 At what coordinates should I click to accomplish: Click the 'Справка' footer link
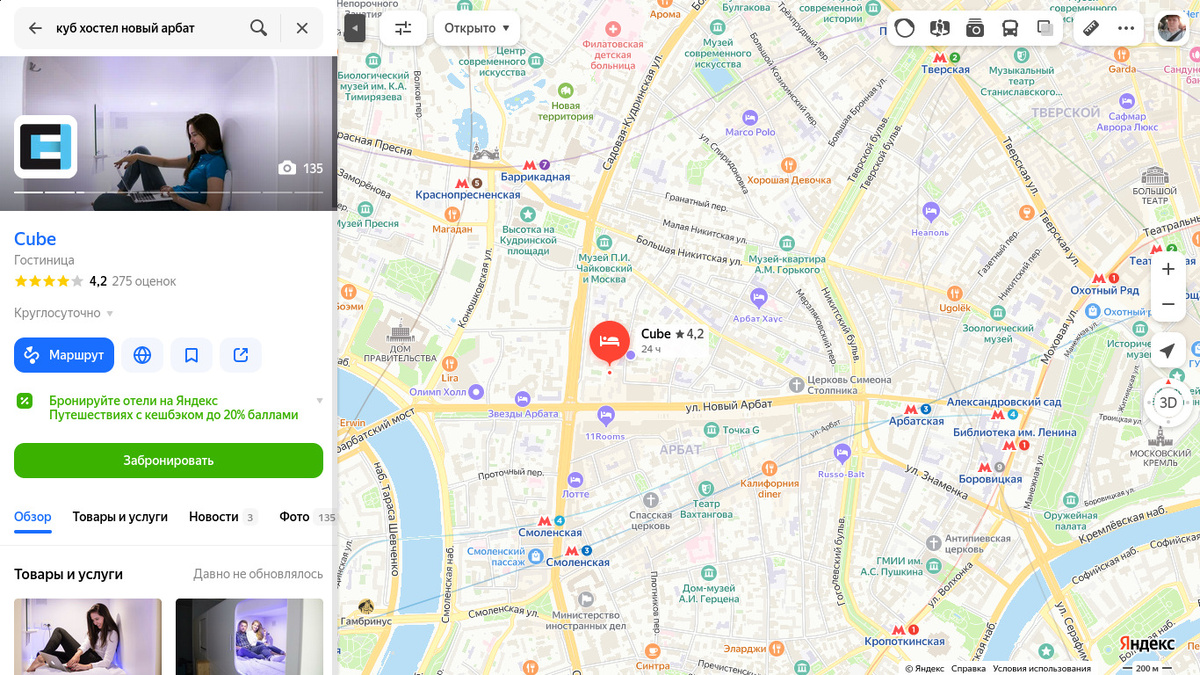[x=968, y=668]
